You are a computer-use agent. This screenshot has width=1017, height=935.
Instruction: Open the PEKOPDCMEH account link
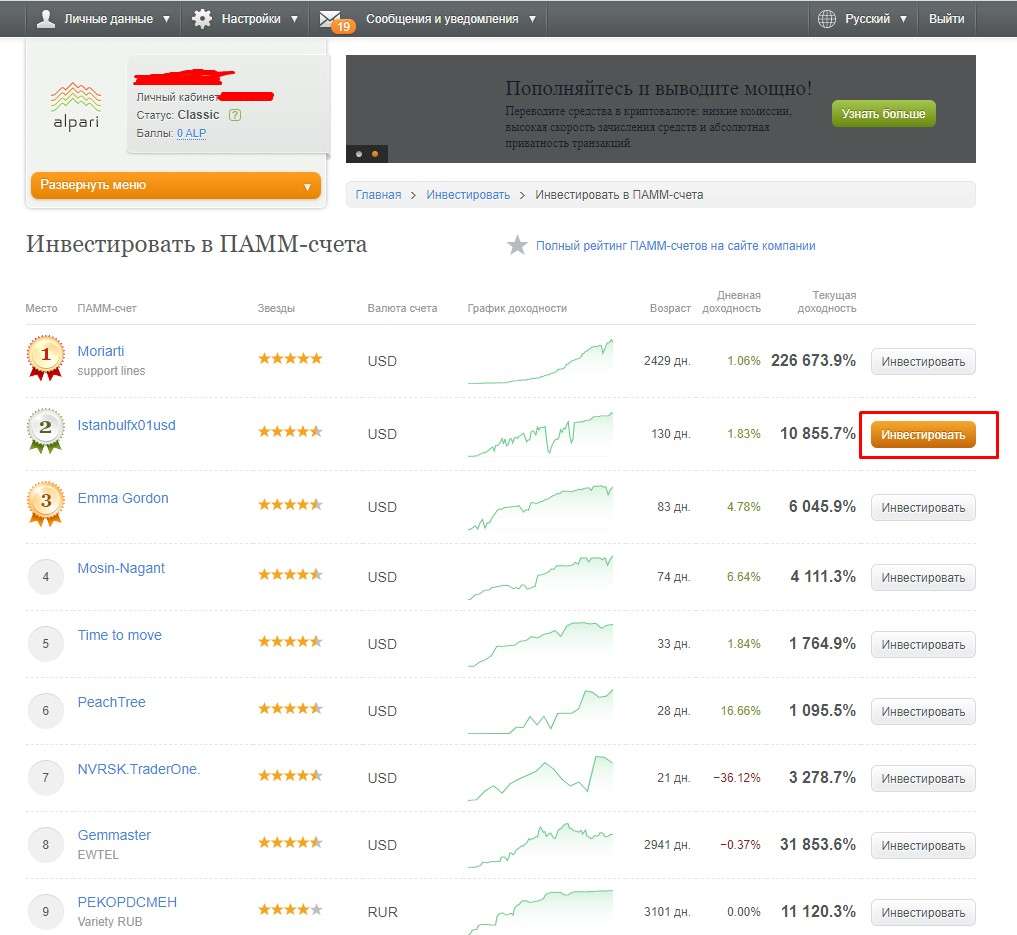(x=127, y=902)
